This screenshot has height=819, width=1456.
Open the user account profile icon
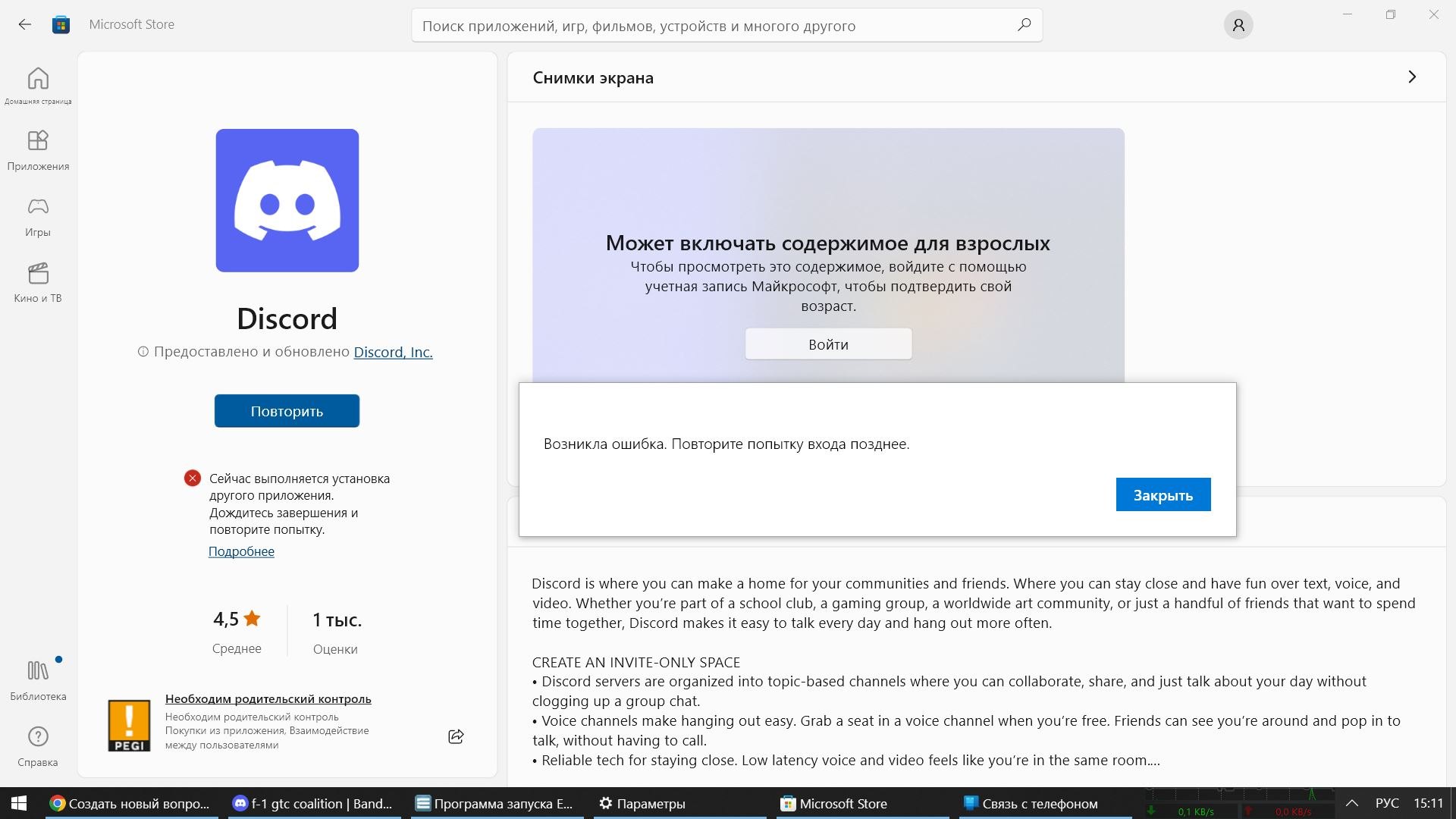1238,25
